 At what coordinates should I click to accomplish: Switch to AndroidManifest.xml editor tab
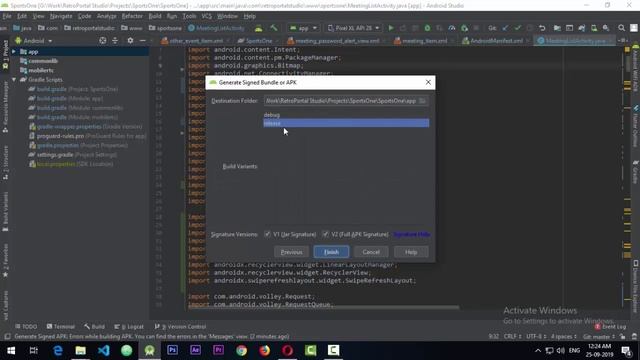coord(496,41)
